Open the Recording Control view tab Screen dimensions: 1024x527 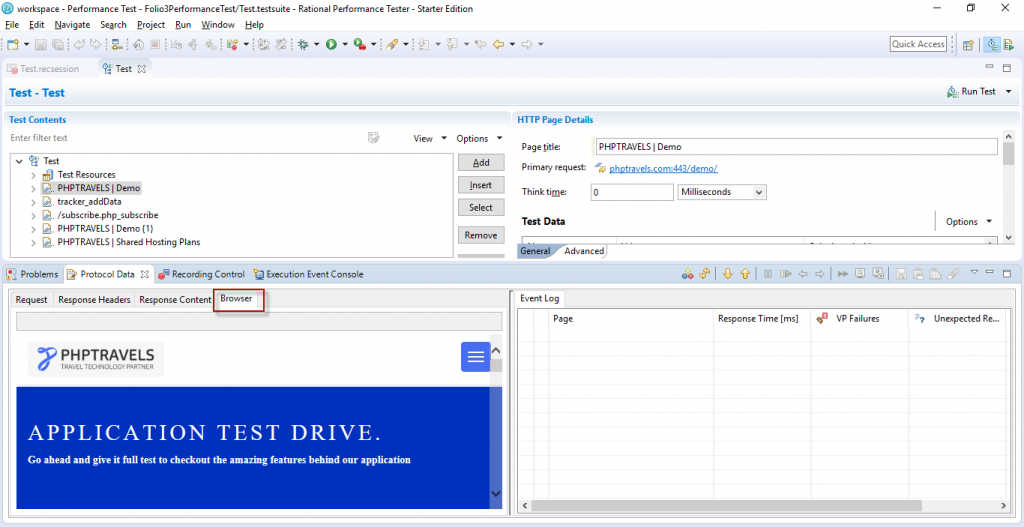coord(201,274)
